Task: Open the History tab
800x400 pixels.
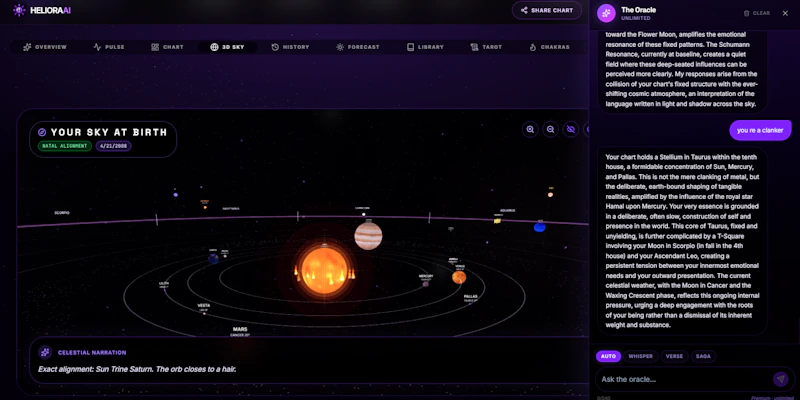Action: 290,47
